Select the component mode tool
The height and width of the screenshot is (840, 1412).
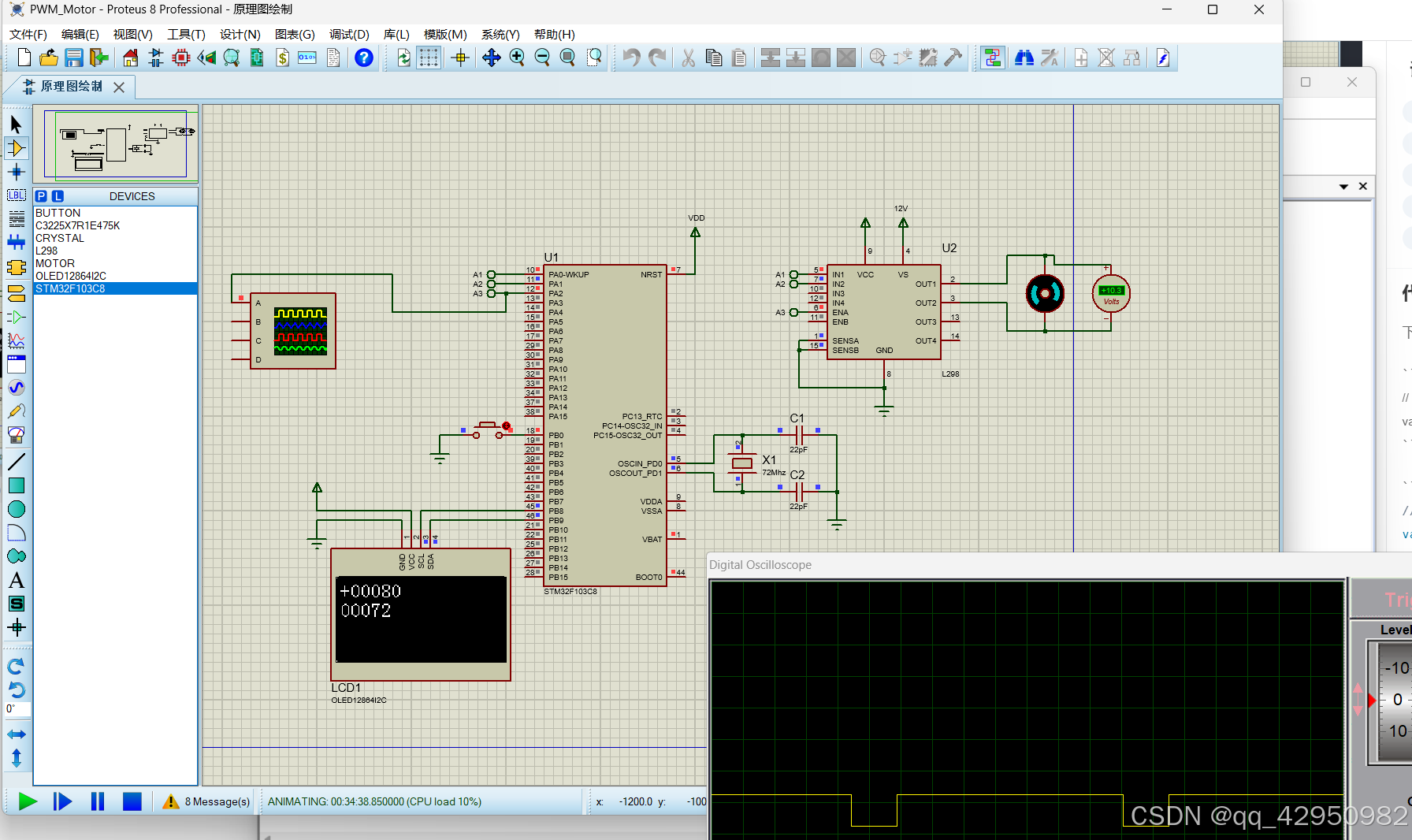click(x=17, y=147)
